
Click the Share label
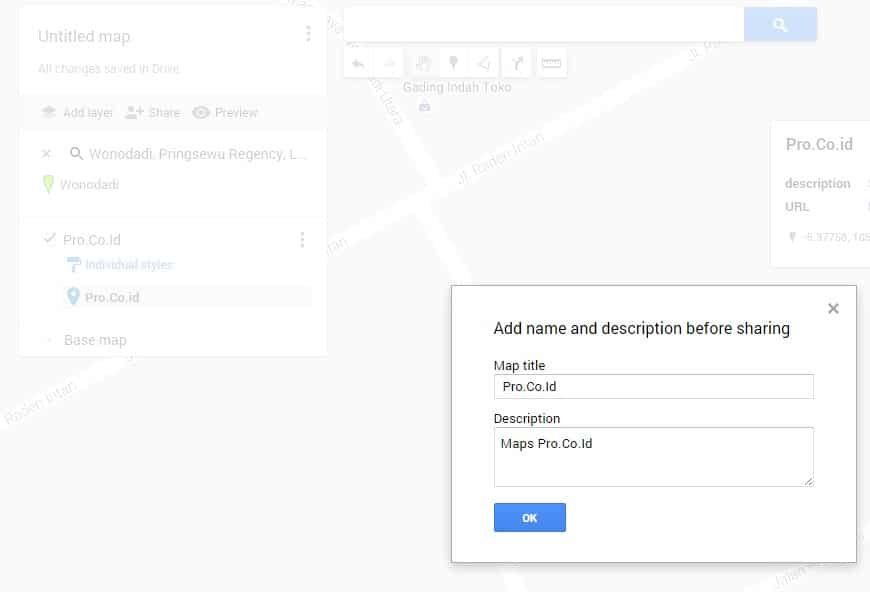click(164, 113)
